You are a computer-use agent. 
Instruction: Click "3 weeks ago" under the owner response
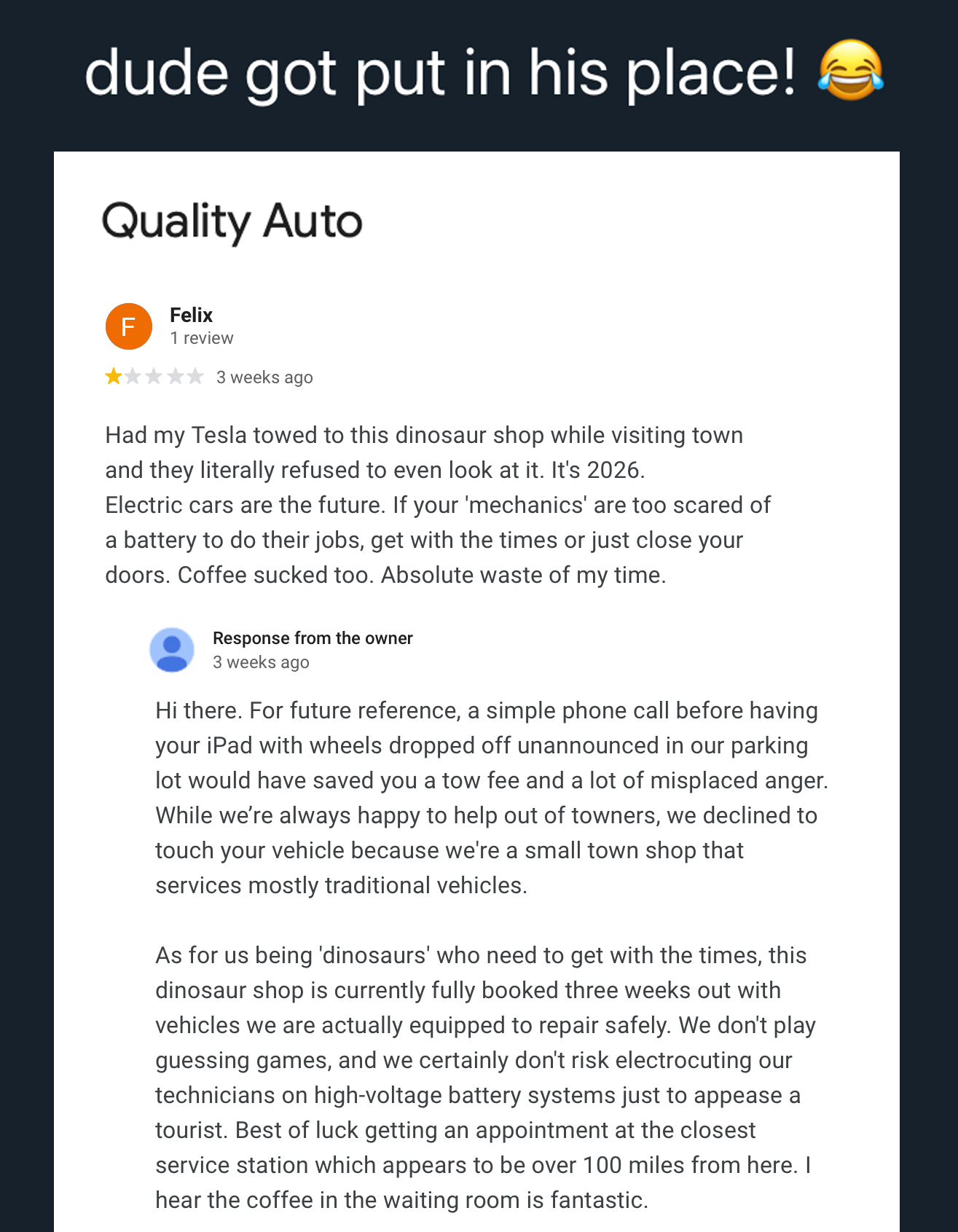point(261,662)
